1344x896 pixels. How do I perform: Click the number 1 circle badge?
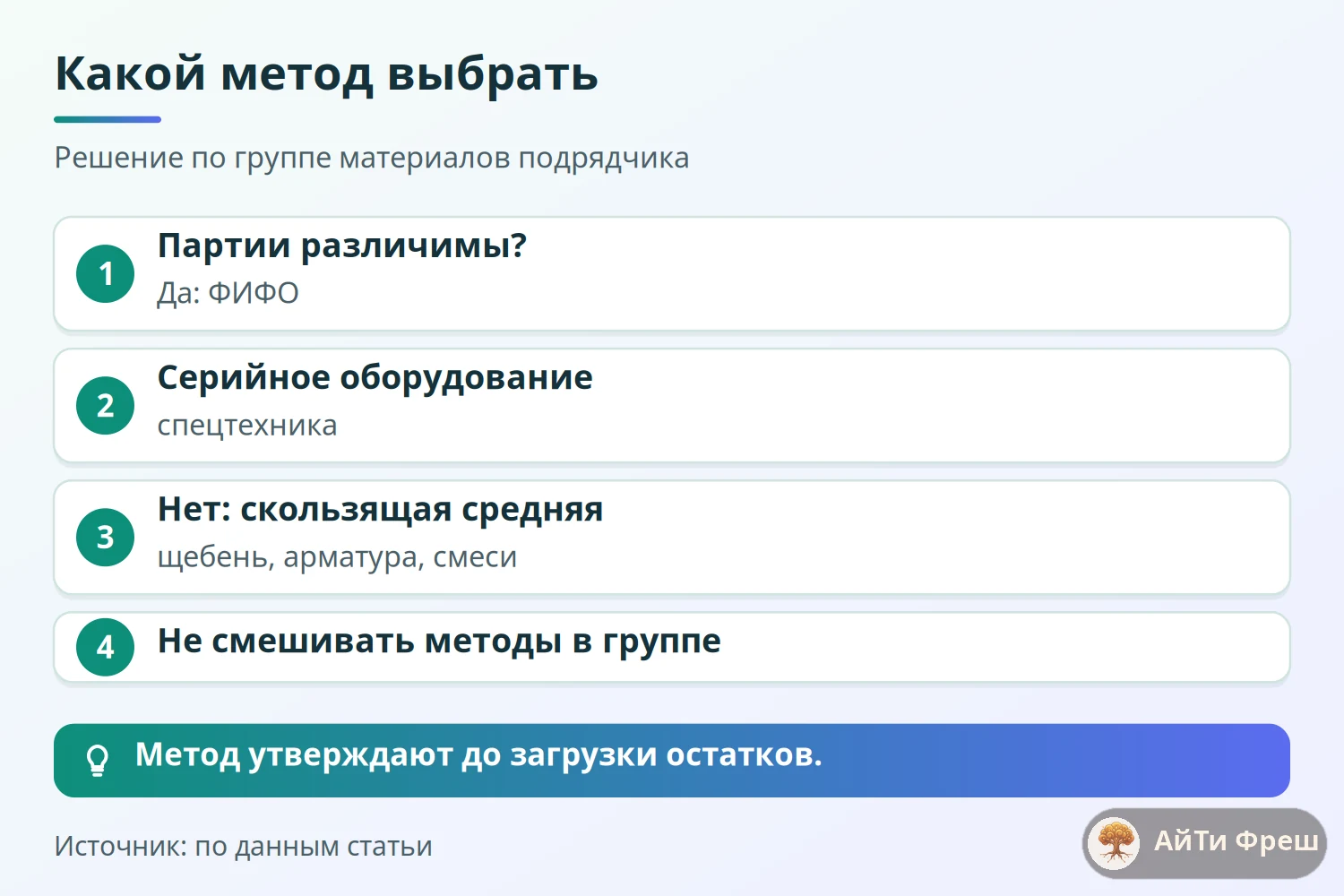(x=106, y=273)
